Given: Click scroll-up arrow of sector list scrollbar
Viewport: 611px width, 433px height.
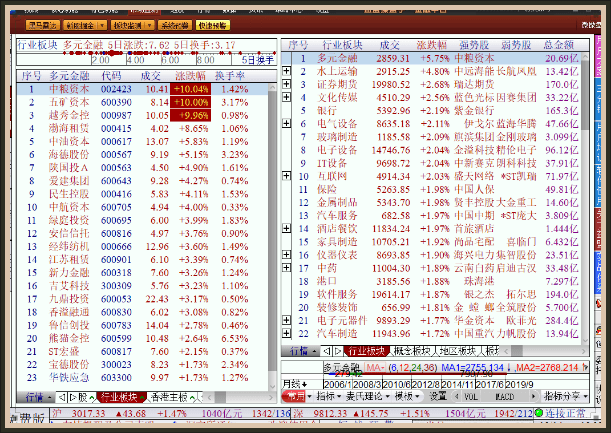Looking at the screenshot, I should pos(585,57).
